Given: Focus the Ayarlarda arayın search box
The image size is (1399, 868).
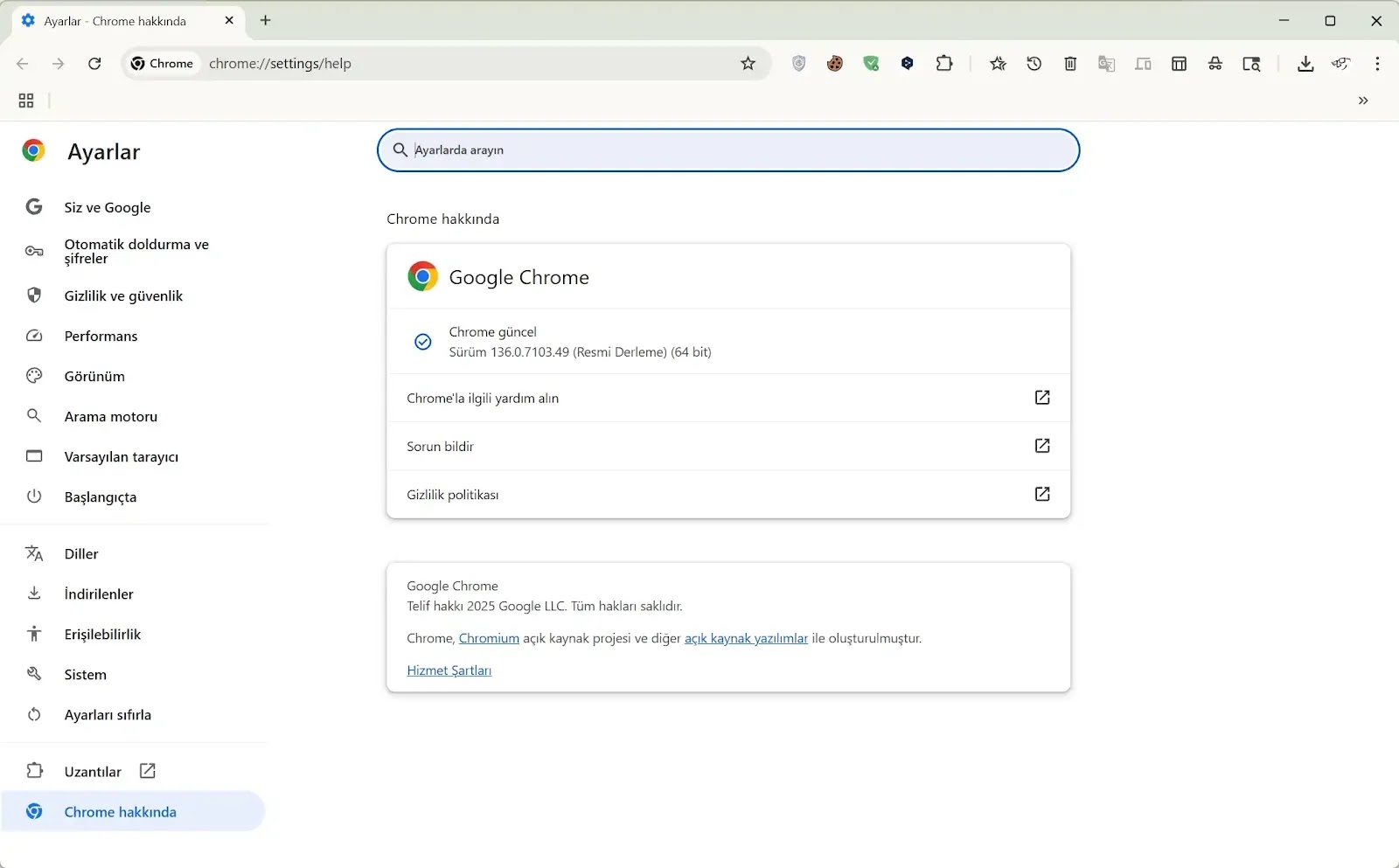Looking at the screenshot, I should [728, 150].
